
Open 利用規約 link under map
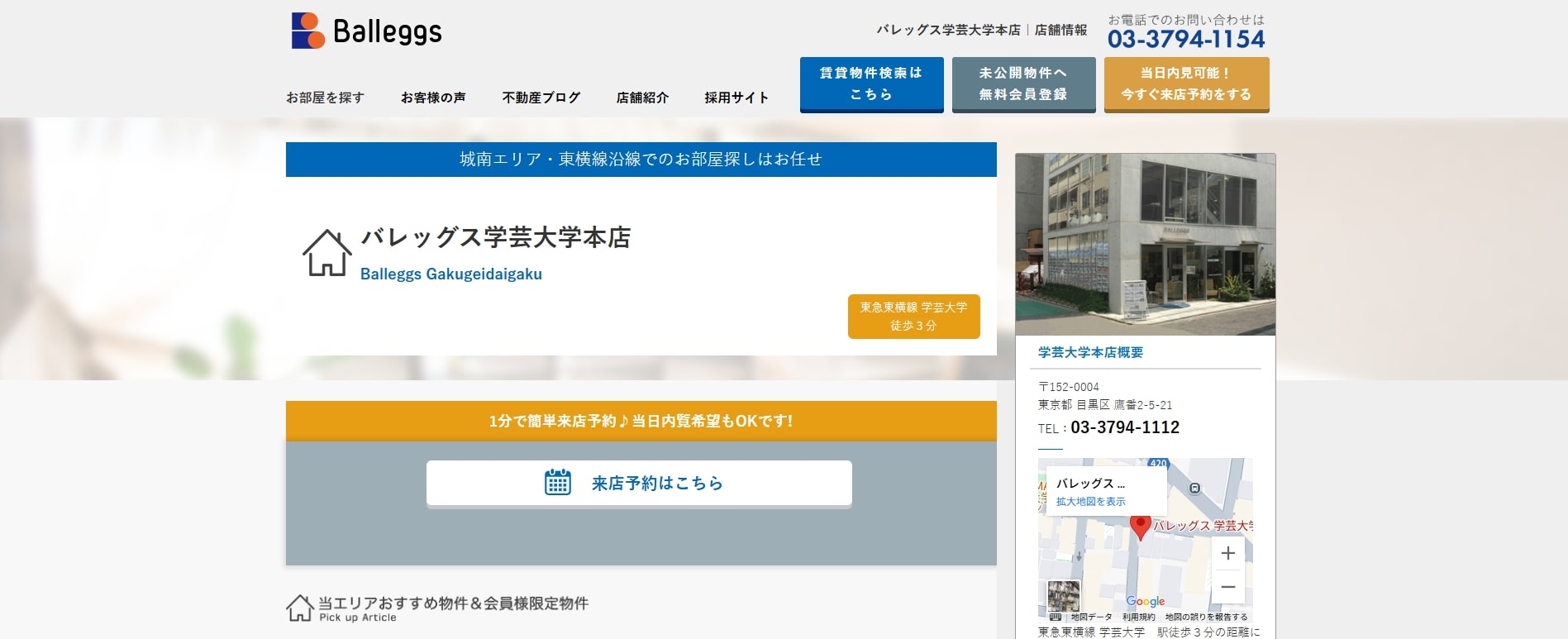coord(1138,617)
